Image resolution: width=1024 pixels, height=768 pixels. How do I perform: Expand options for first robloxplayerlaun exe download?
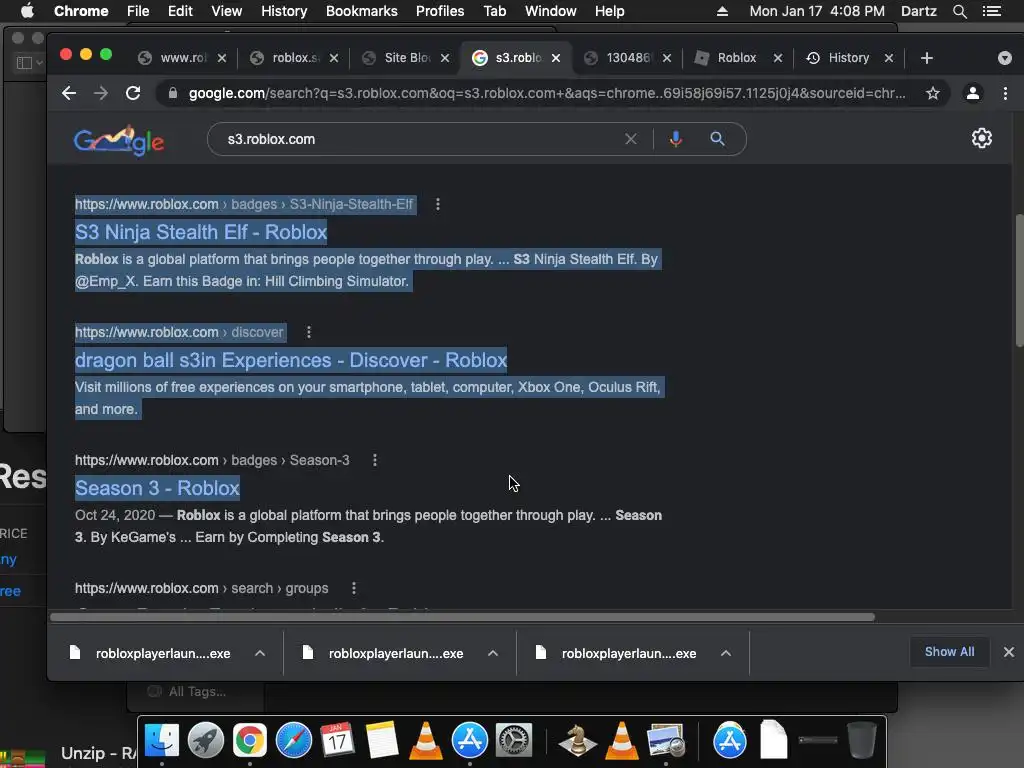tap(260, 653)
